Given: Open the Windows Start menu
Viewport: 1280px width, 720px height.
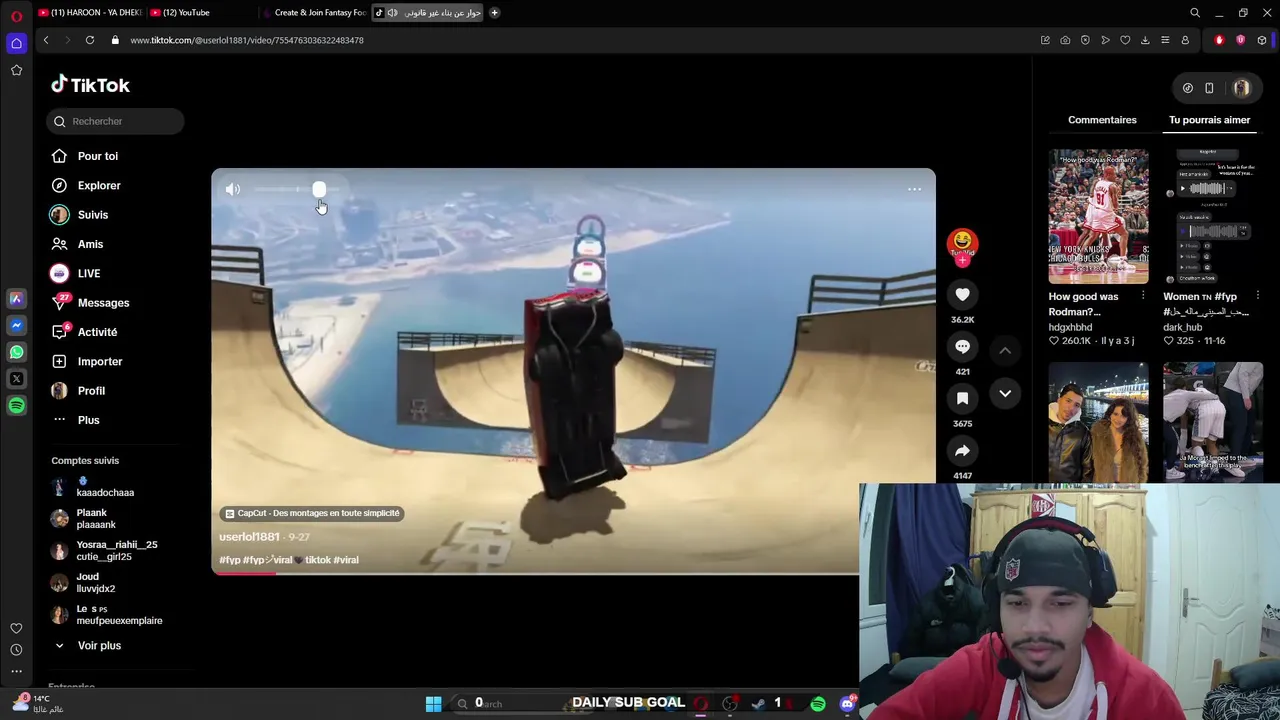Looking at the screenshot, I should tap(433, 704).
